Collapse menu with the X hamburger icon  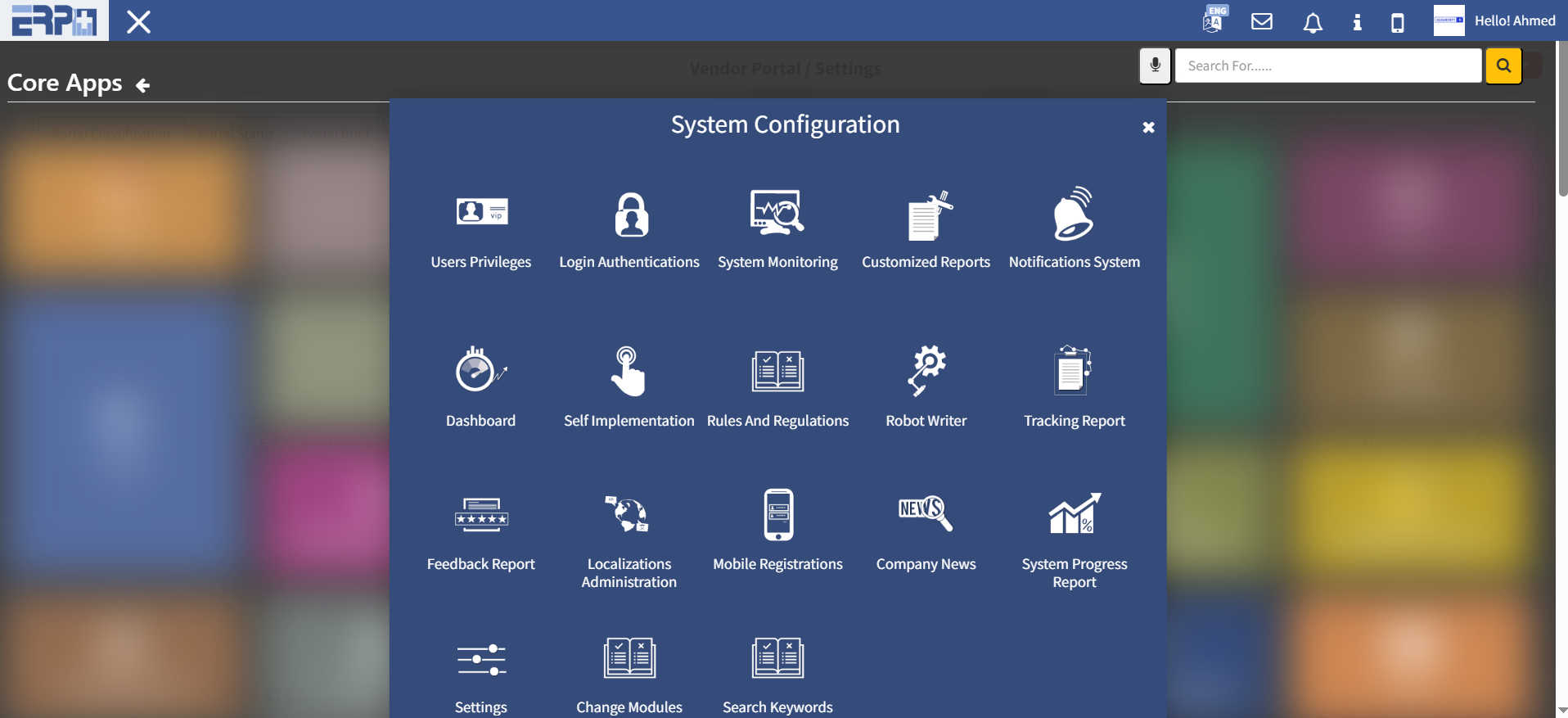[139, 21]
